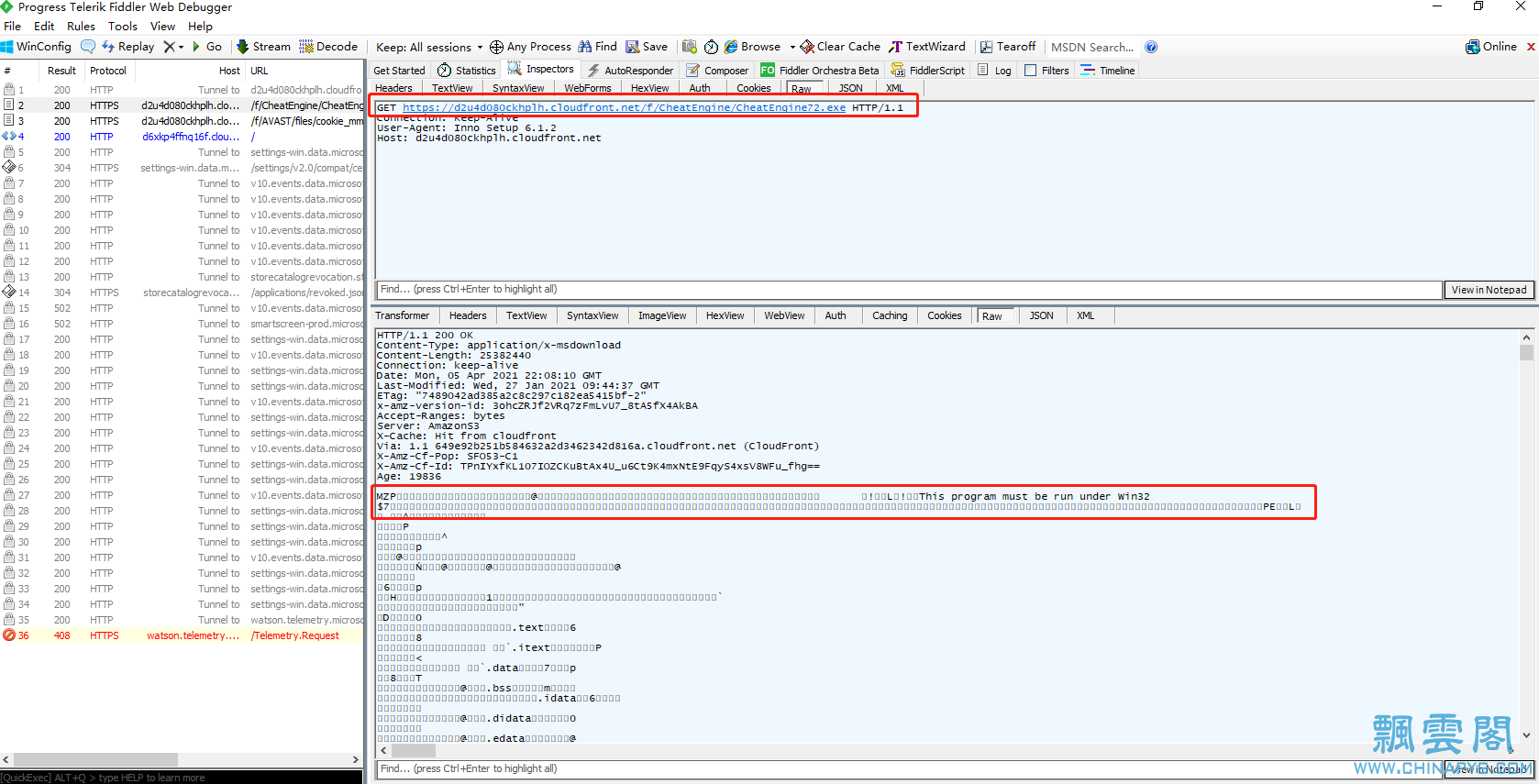The width and height of the screenshot is (1539, 784).
Task: Open the View menu
Action: coord(162,27)
